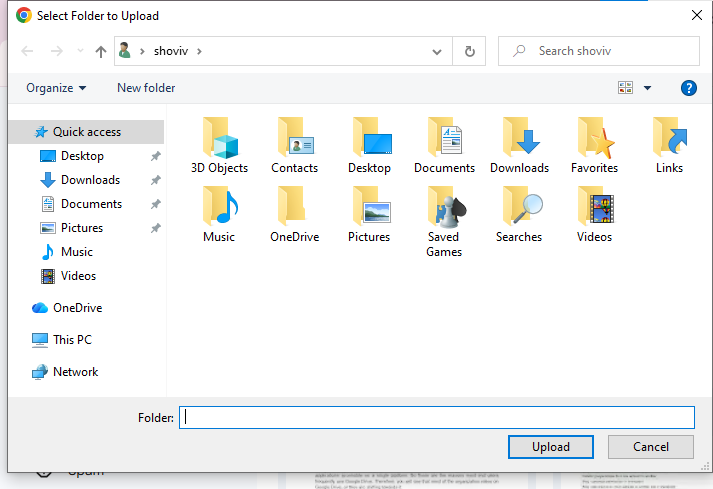
Task: Cancel the folder upload dialog
Action: tap(651, 447)
